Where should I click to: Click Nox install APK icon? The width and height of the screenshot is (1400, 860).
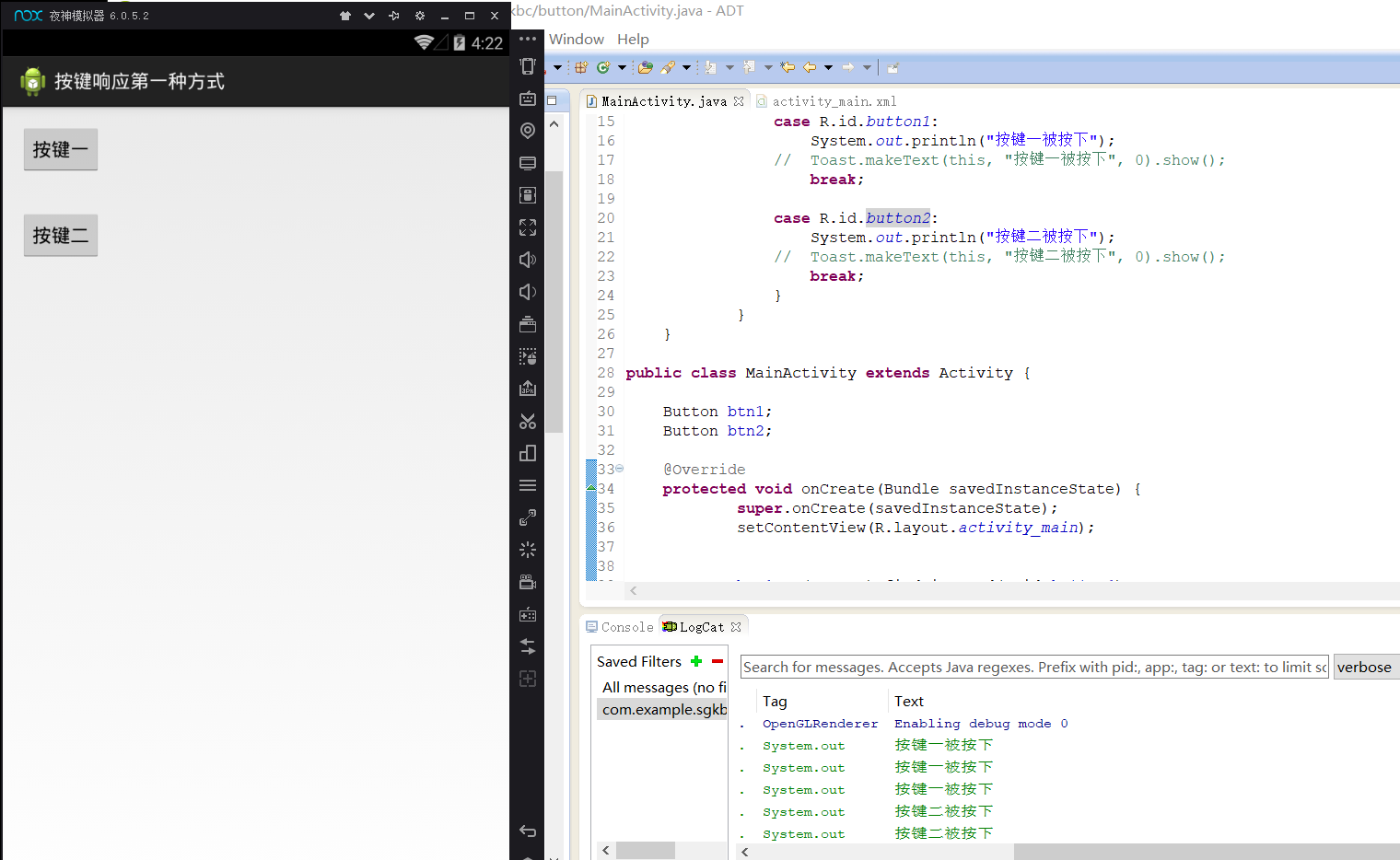pos(528,389)
